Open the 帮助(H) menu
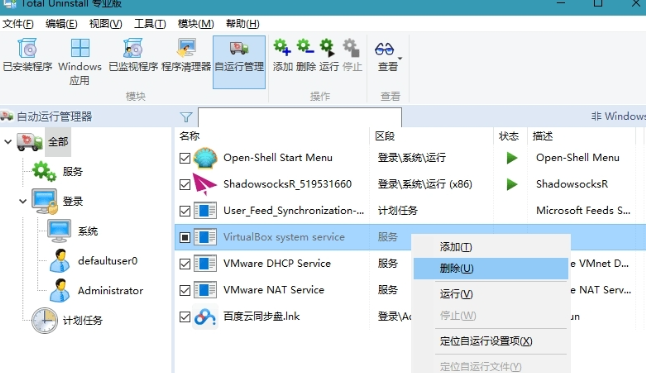646x373 pixels. click(x=243, y=24)
